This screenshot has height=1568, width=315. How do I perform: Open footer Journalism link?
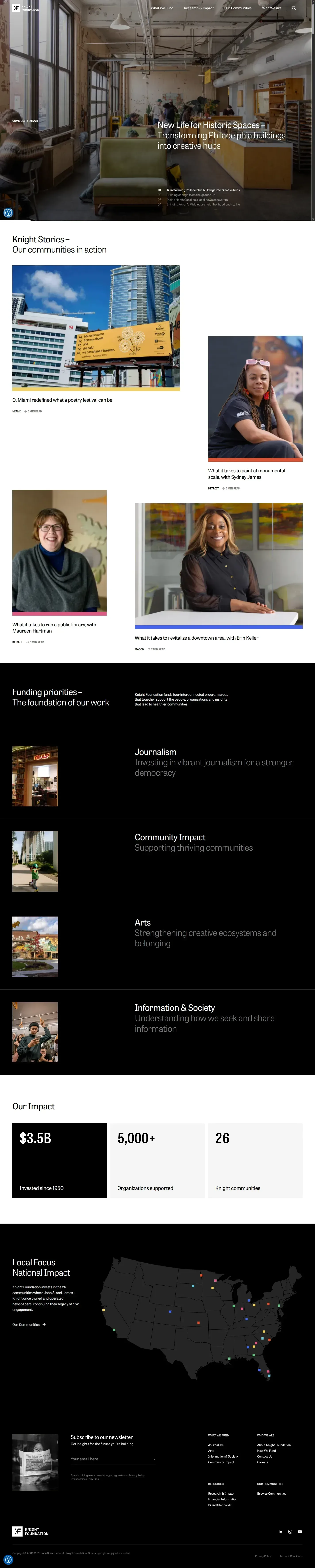coord(216,1445)
